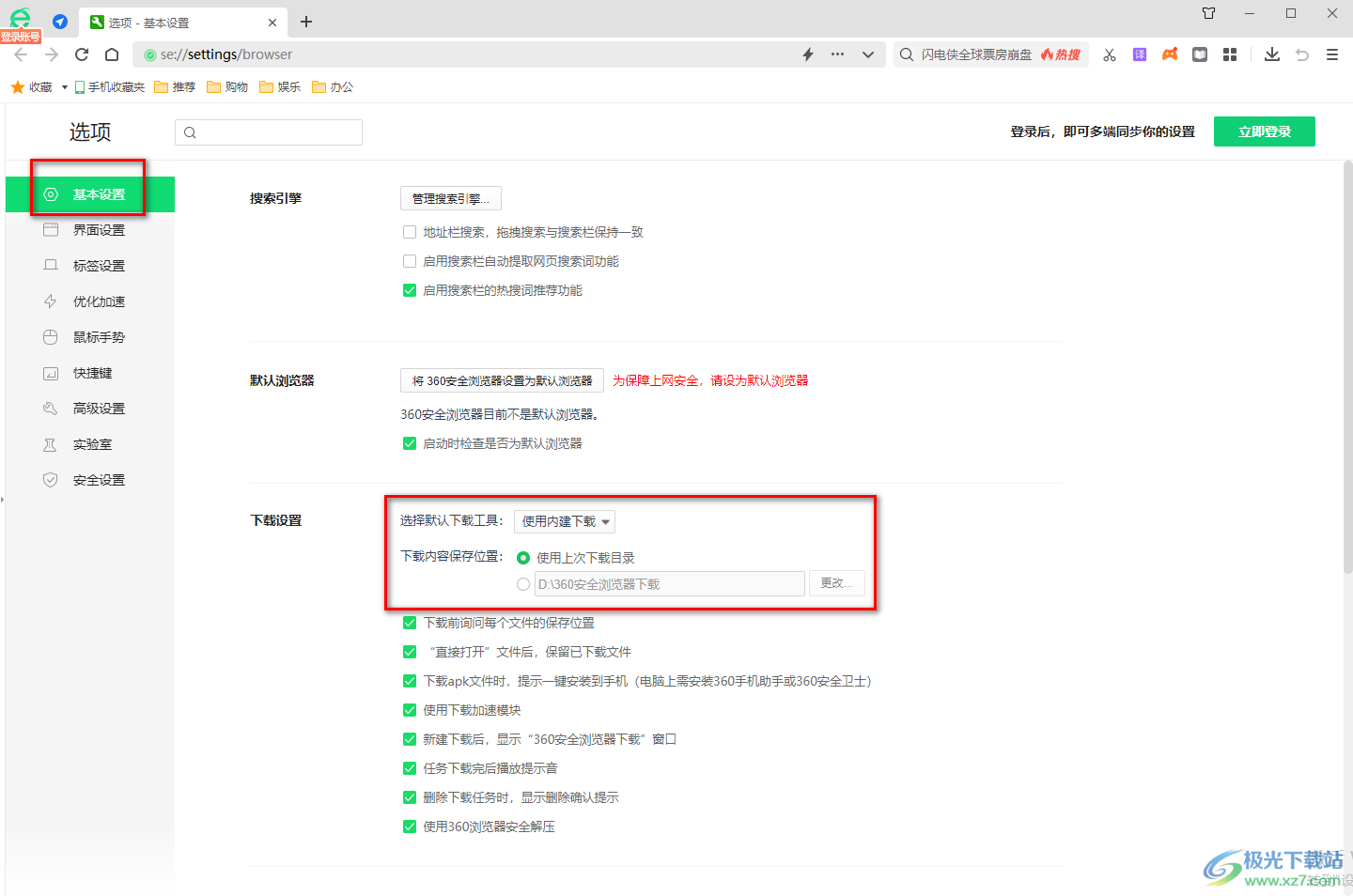
Task: Click the green 立即登录 button
Action: pos(1265,131)
